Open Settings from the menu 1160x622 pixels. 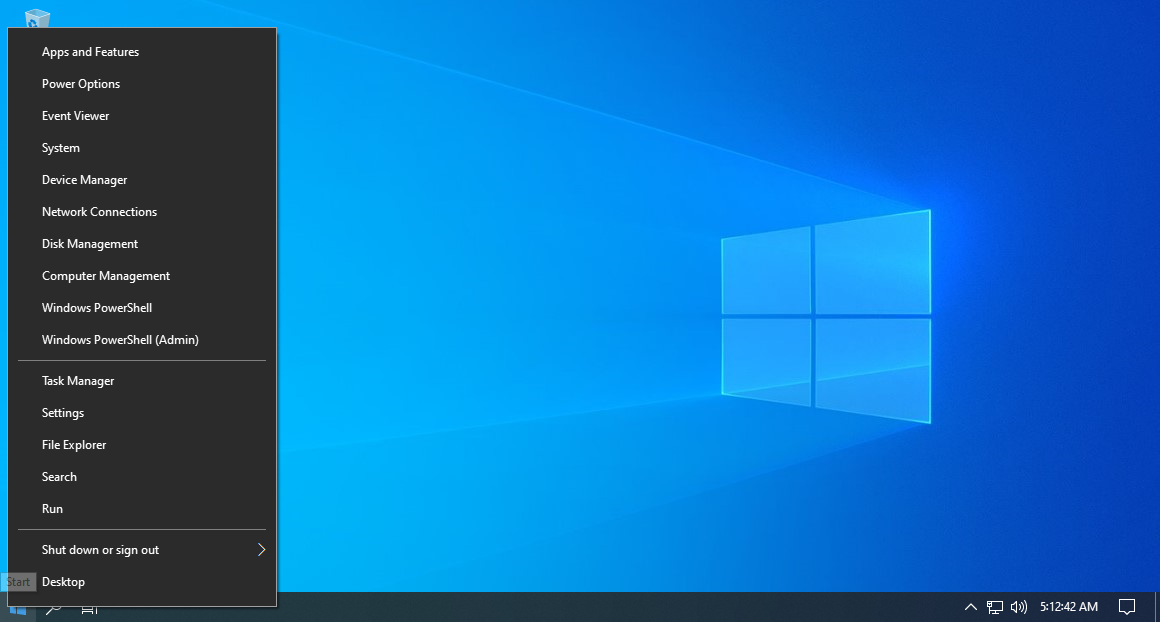coord(142,413)
